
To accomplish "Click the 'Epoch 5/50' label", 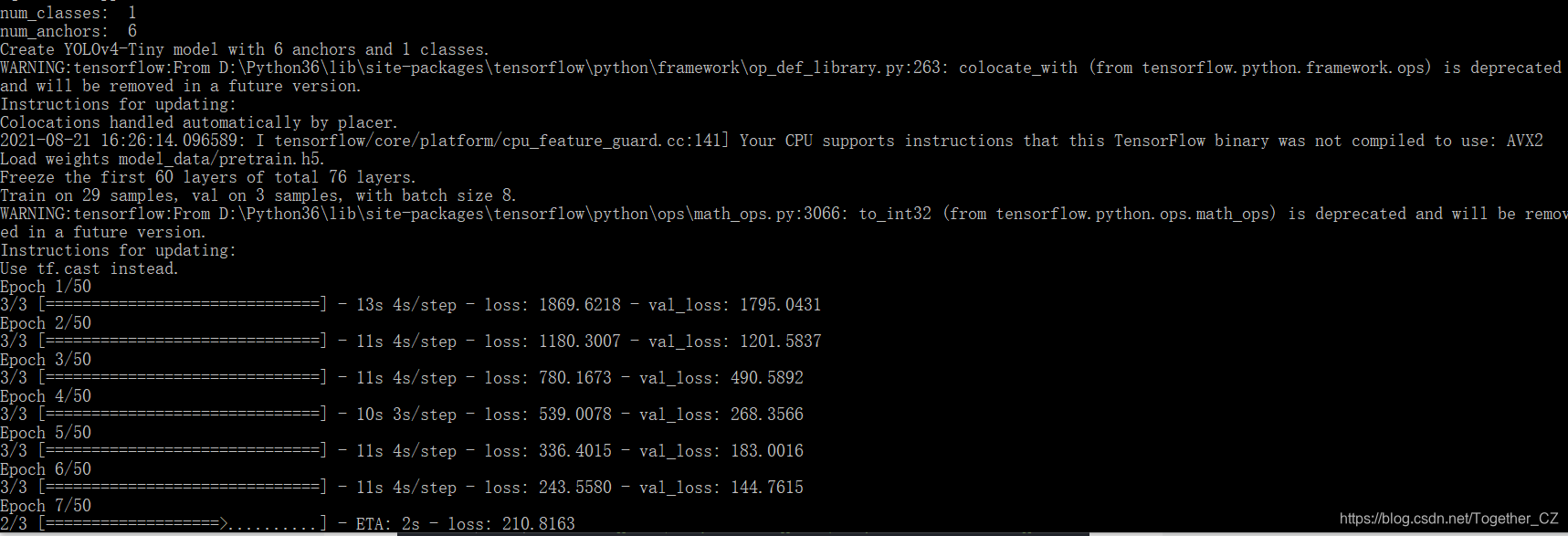I will point(46,433).
